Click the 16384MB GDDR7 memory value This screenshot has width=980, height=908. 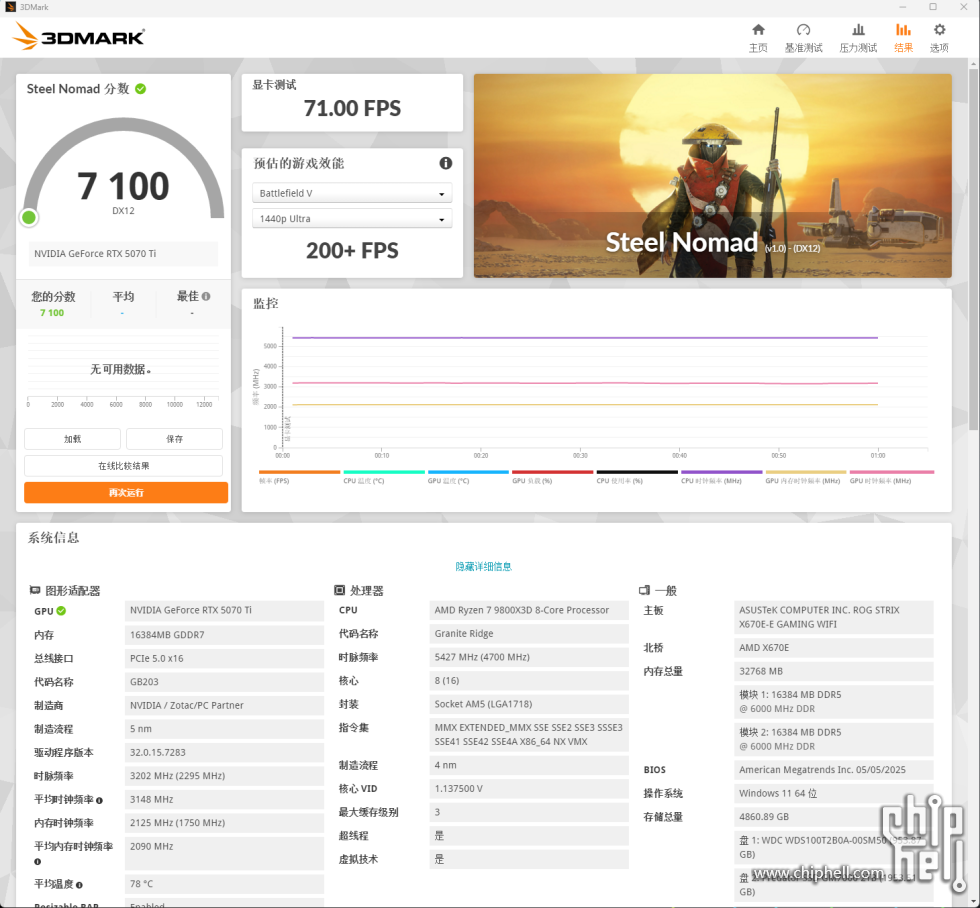point(224,635)
